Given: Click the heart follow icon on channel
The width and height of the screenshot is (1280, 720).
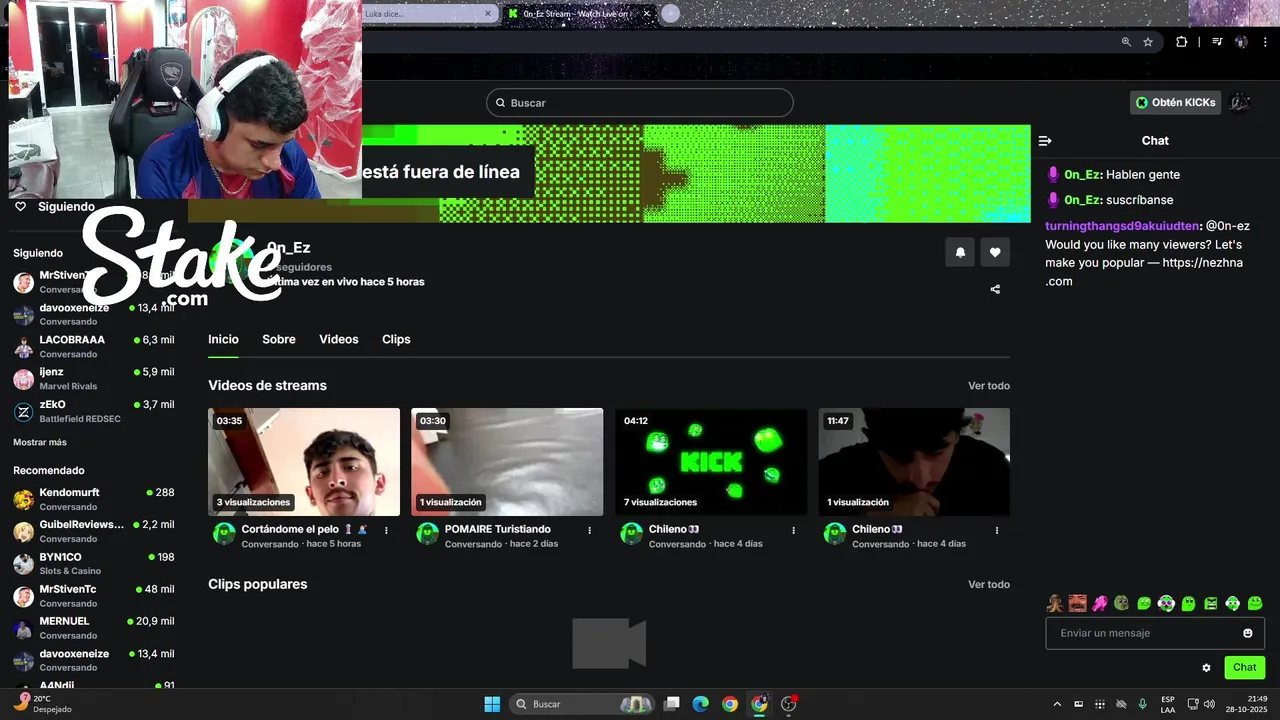Looking at the screenshot, I should (995, 252).
